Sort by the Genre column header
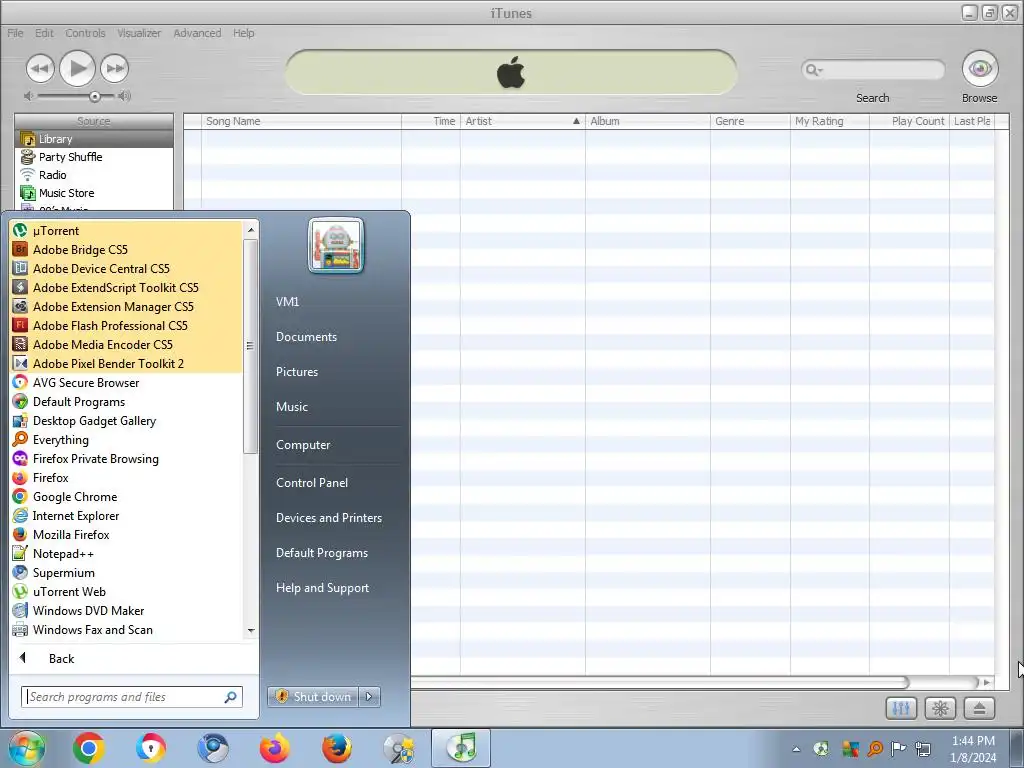1024x768 pixels. [750, 121]
